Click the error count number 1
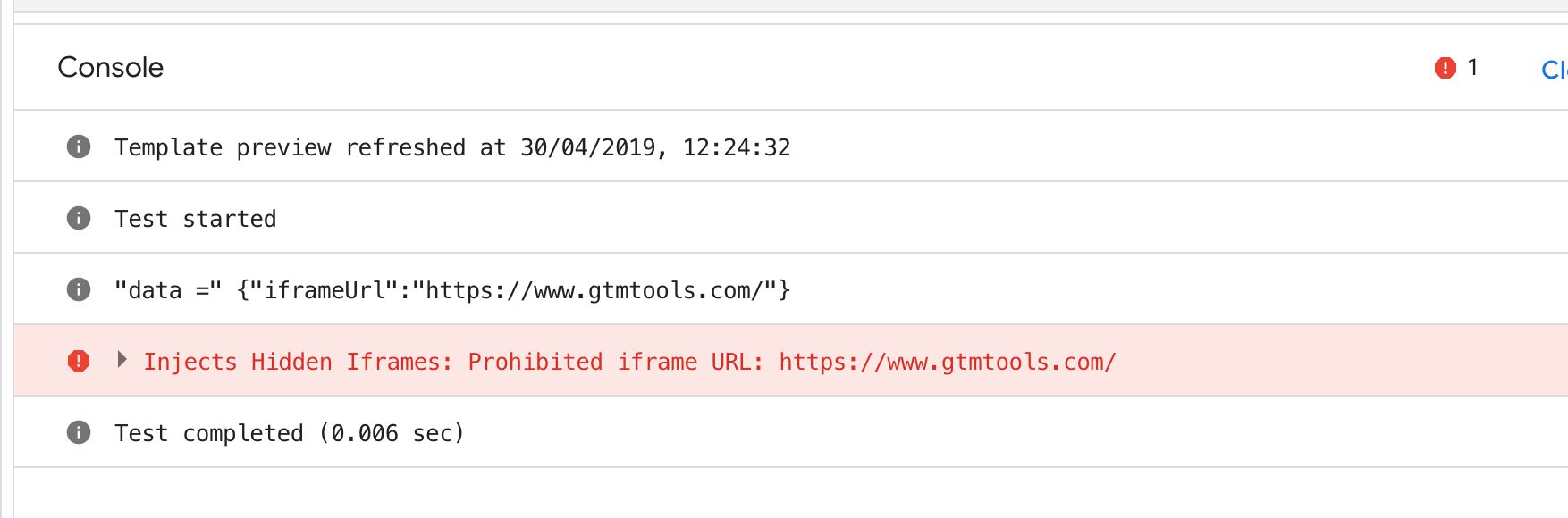 [x=1472, y=67]
